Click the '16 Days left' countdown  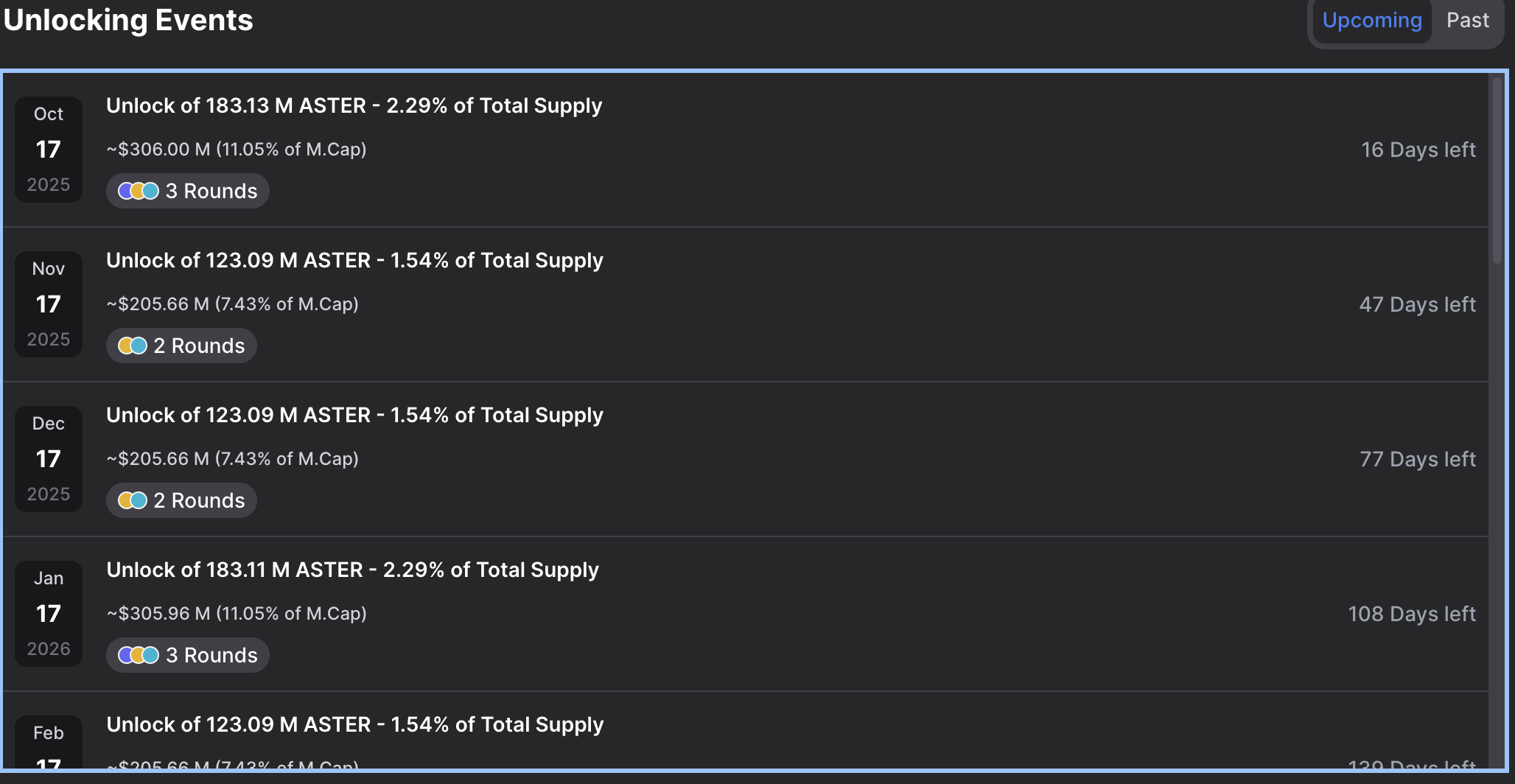(1418, 150)
